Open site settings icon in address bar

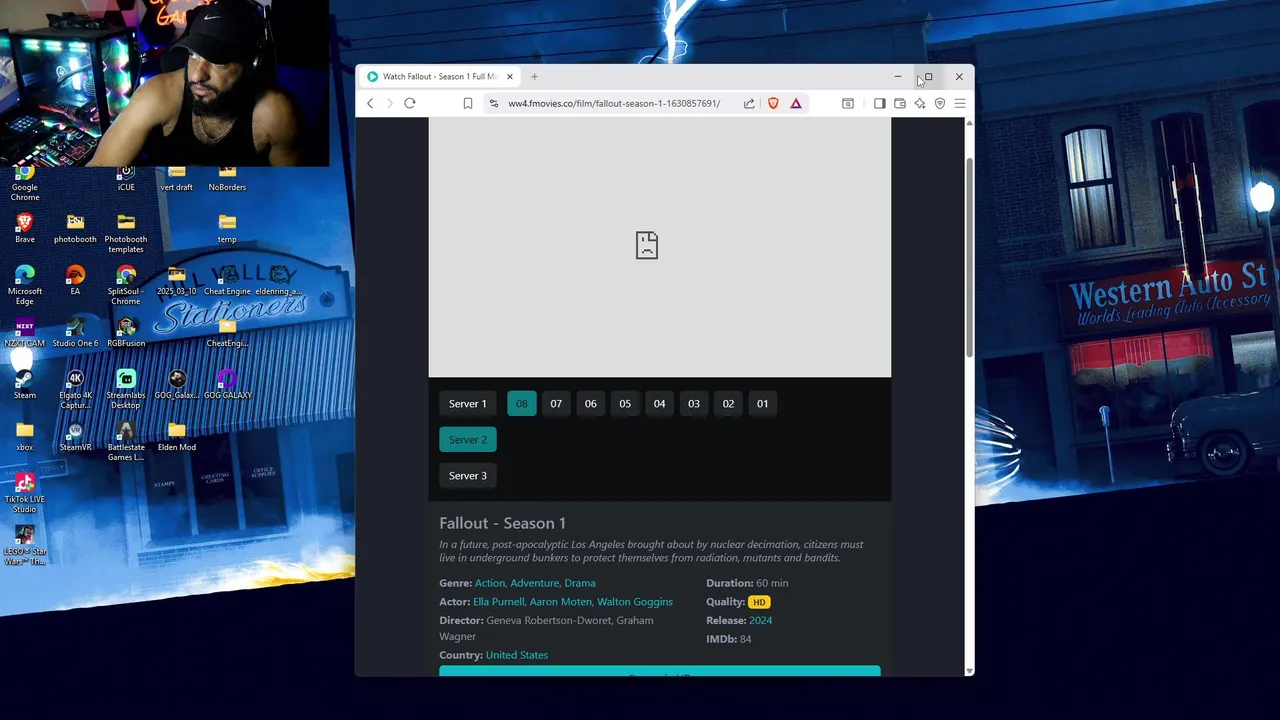[x=493, y=103]
